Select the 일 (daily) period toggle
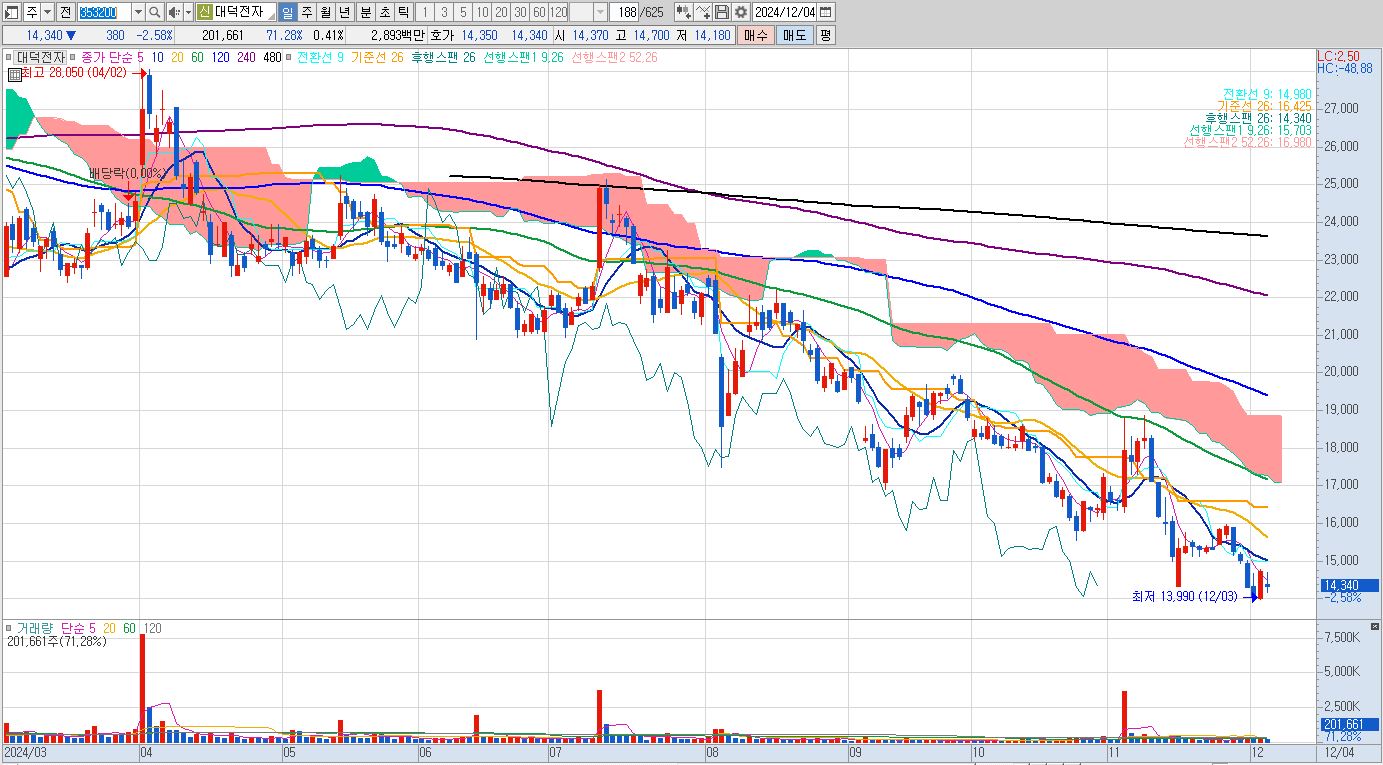Viewport: 1383px width, 765px height. (x=287, y=12)
